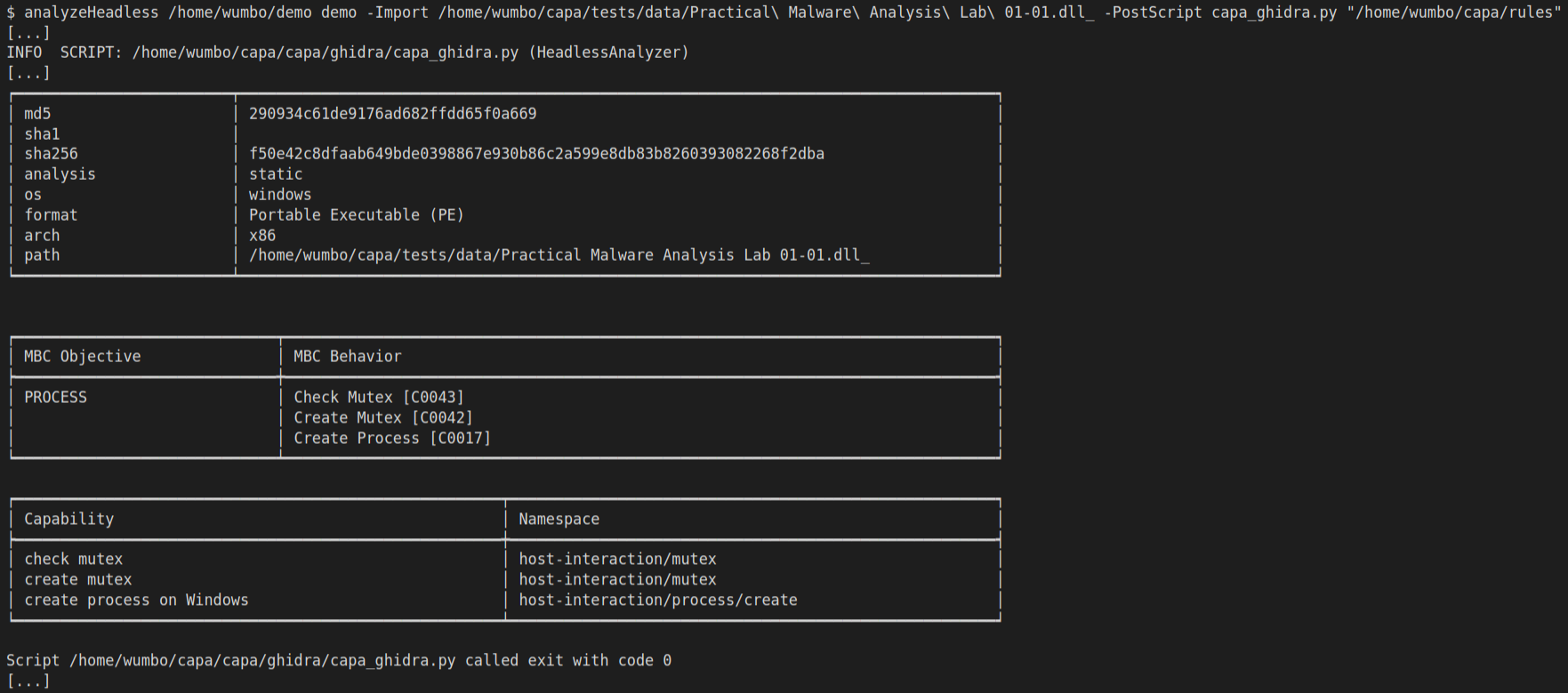Image resolution: width=1568 pixels, height=693 pixels.
Task: Click the "PROCESS" objective cell
Action: pos(55,398)
